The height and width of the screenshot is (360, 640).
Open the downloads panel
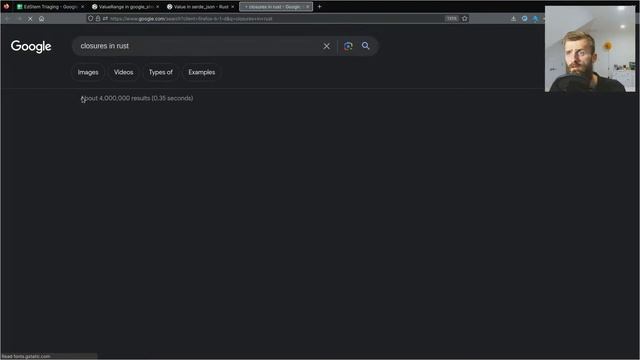[513, 19]
